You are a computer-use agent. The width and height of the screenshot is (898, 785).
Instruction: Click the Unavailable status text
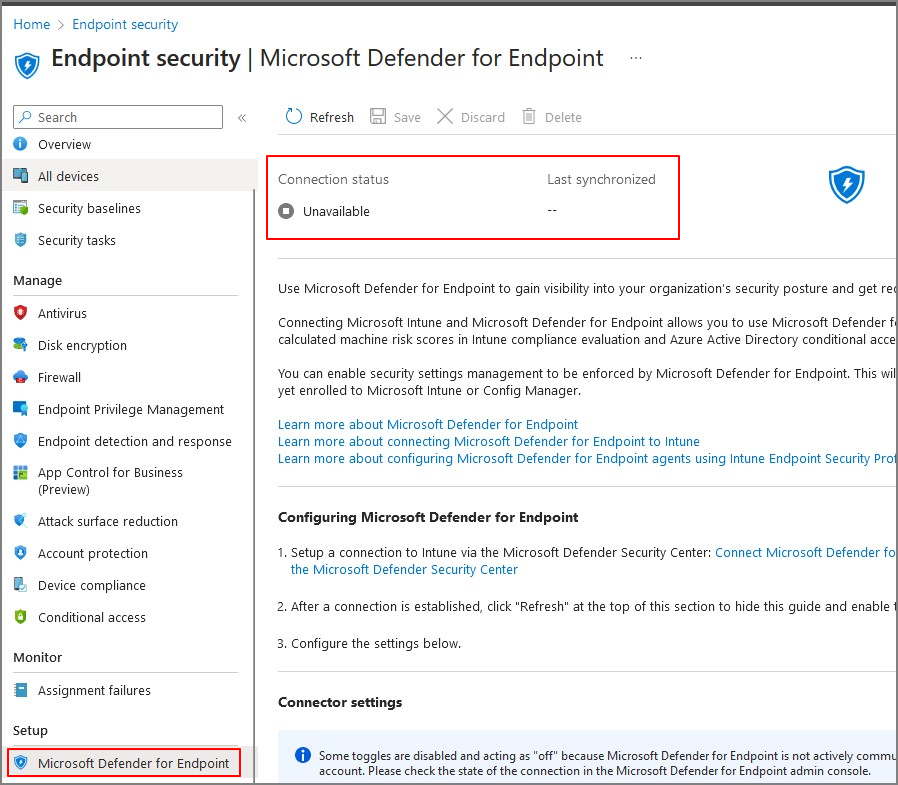336,211
